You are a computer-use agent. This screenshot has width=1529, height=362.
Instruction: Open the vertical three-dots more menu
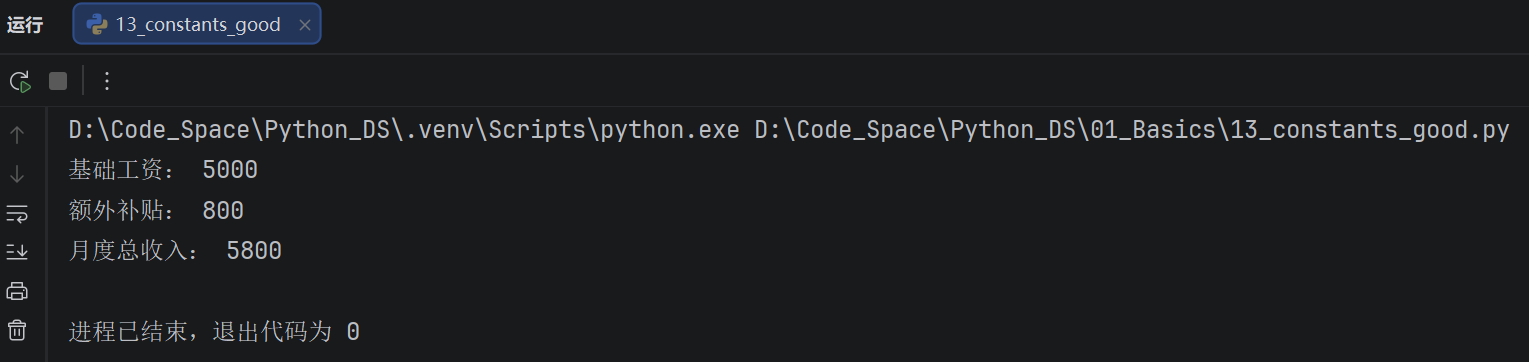click(107, 81)
